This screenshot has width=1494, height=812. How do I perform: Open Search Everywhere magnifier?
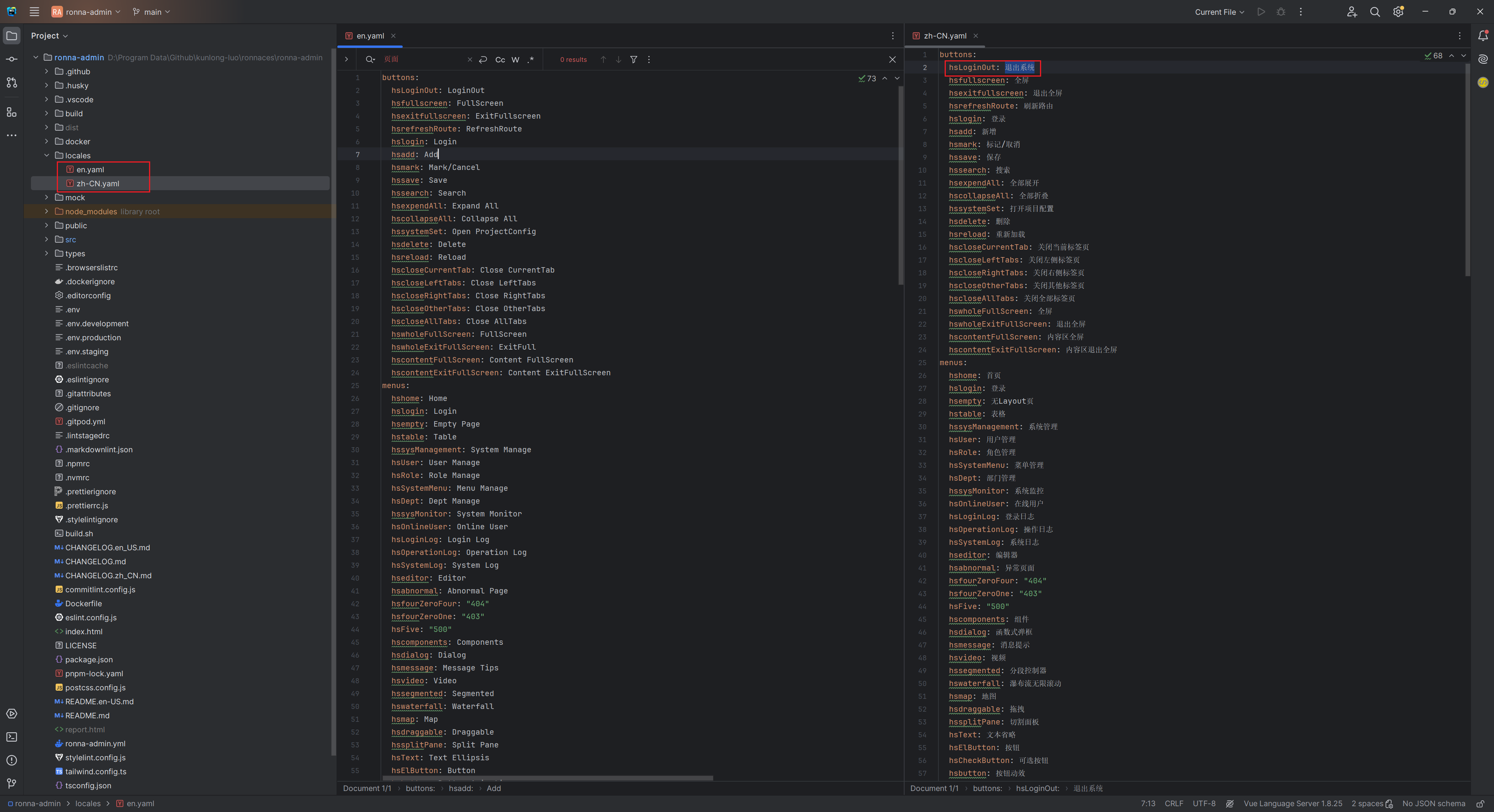[1375, 12]
